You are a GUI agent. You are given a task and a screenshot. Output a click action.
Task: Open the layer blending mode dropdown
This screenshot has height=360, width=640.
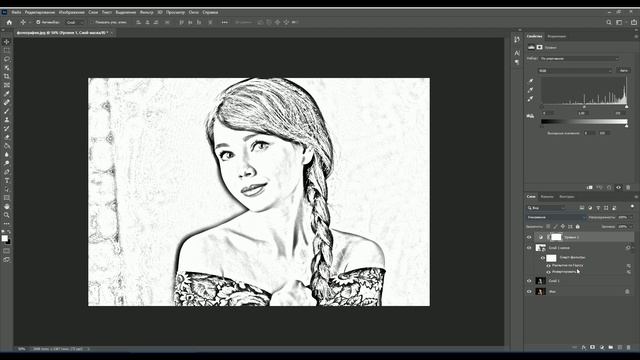point(556,217)
